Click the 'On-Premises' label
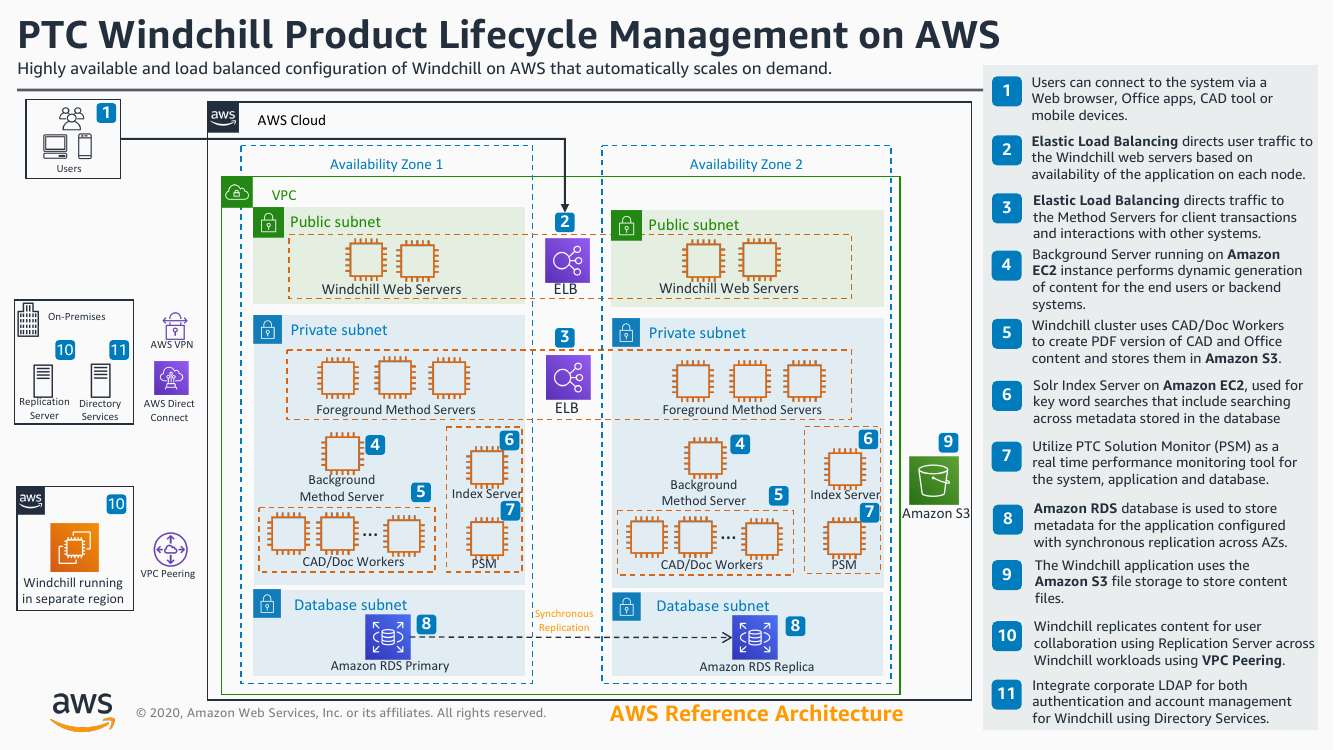 click(x=77, y=317)
